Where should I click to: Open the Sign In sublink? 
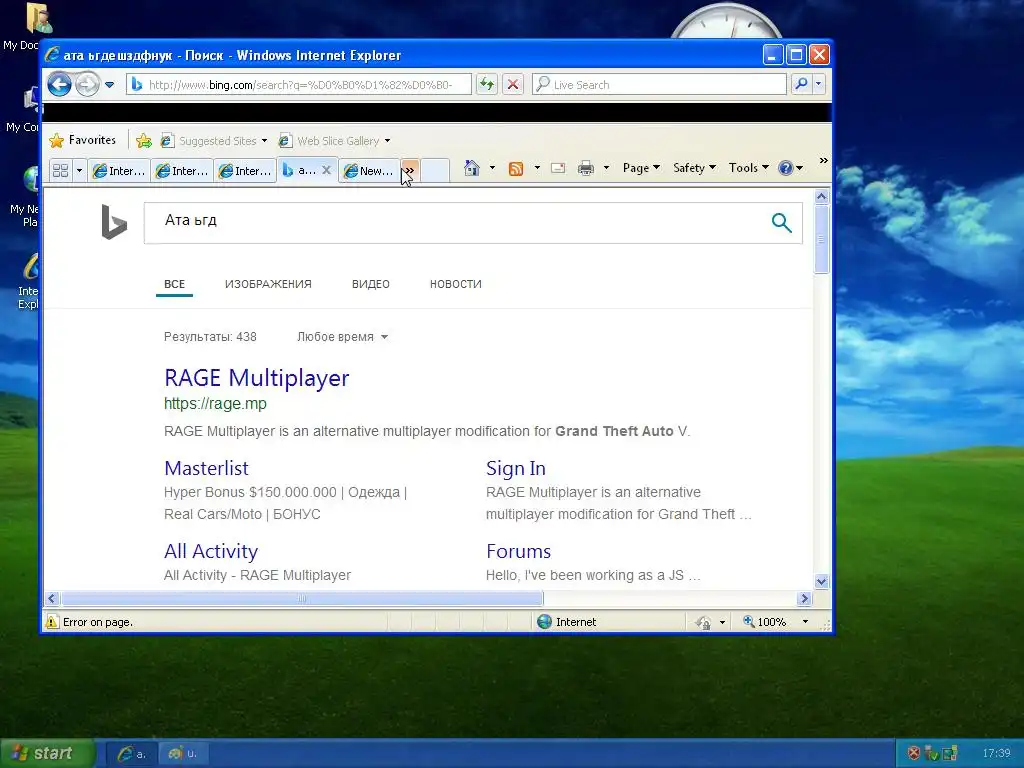(516, 468)
